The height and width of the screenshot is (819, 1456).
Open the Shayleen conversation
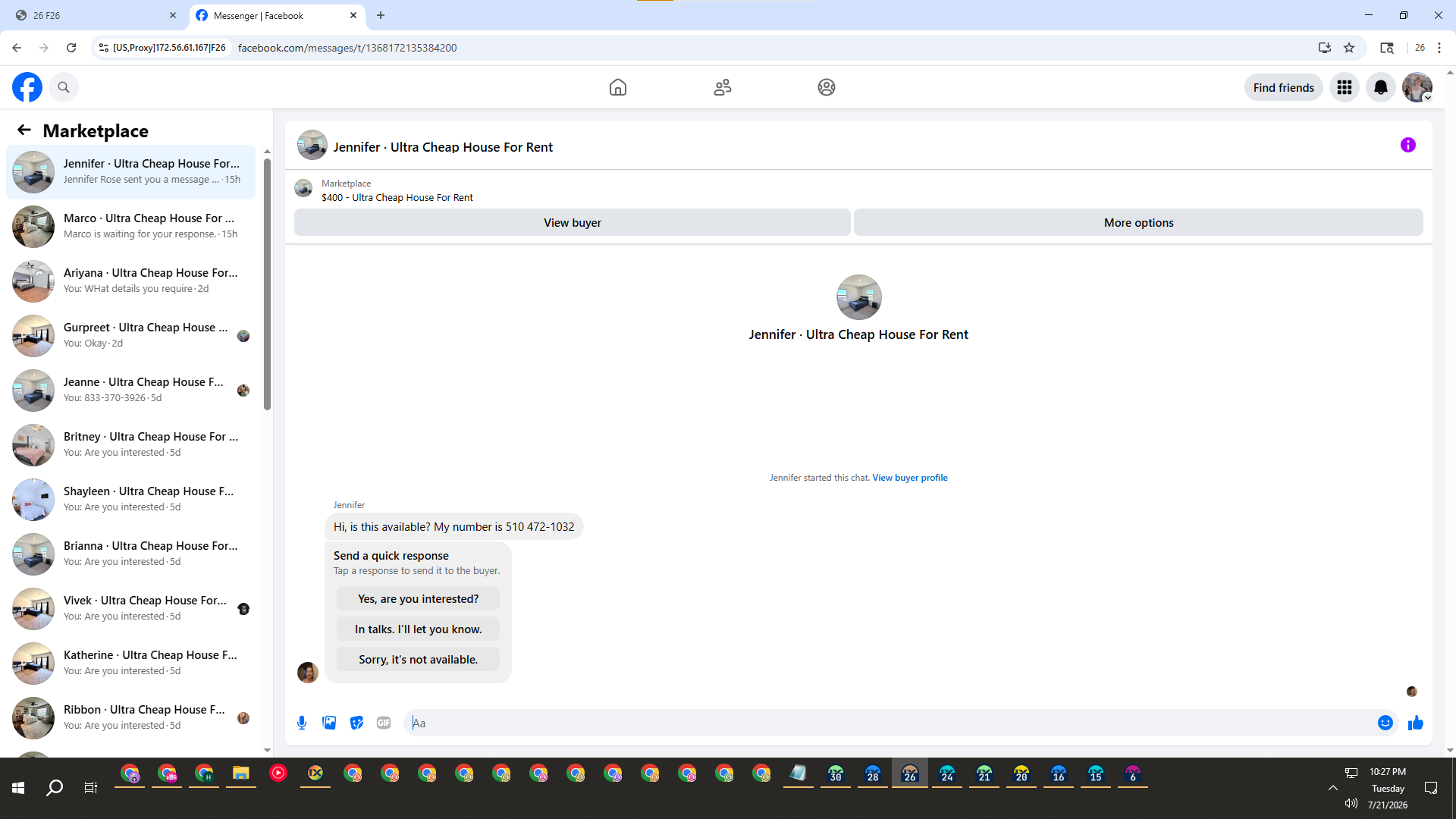click(130, 500)
